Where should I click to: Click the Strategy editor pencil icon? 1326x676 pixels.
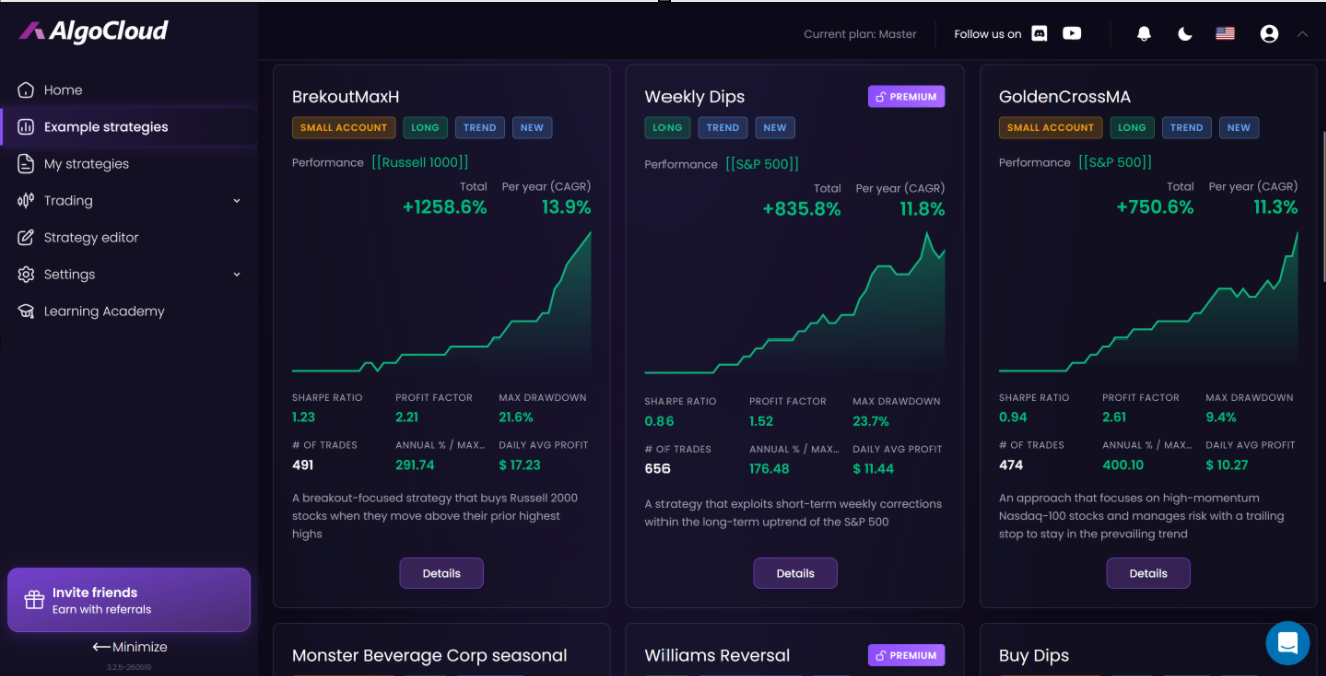26,238
